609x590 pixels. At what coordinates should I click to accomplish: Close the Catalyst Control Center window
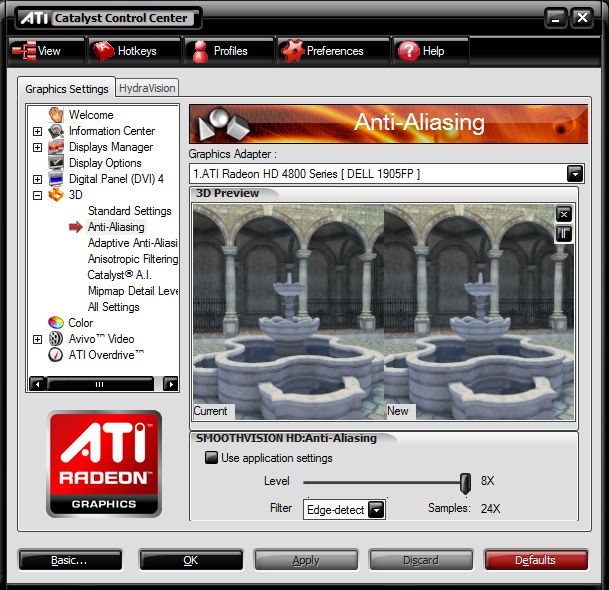582,18
